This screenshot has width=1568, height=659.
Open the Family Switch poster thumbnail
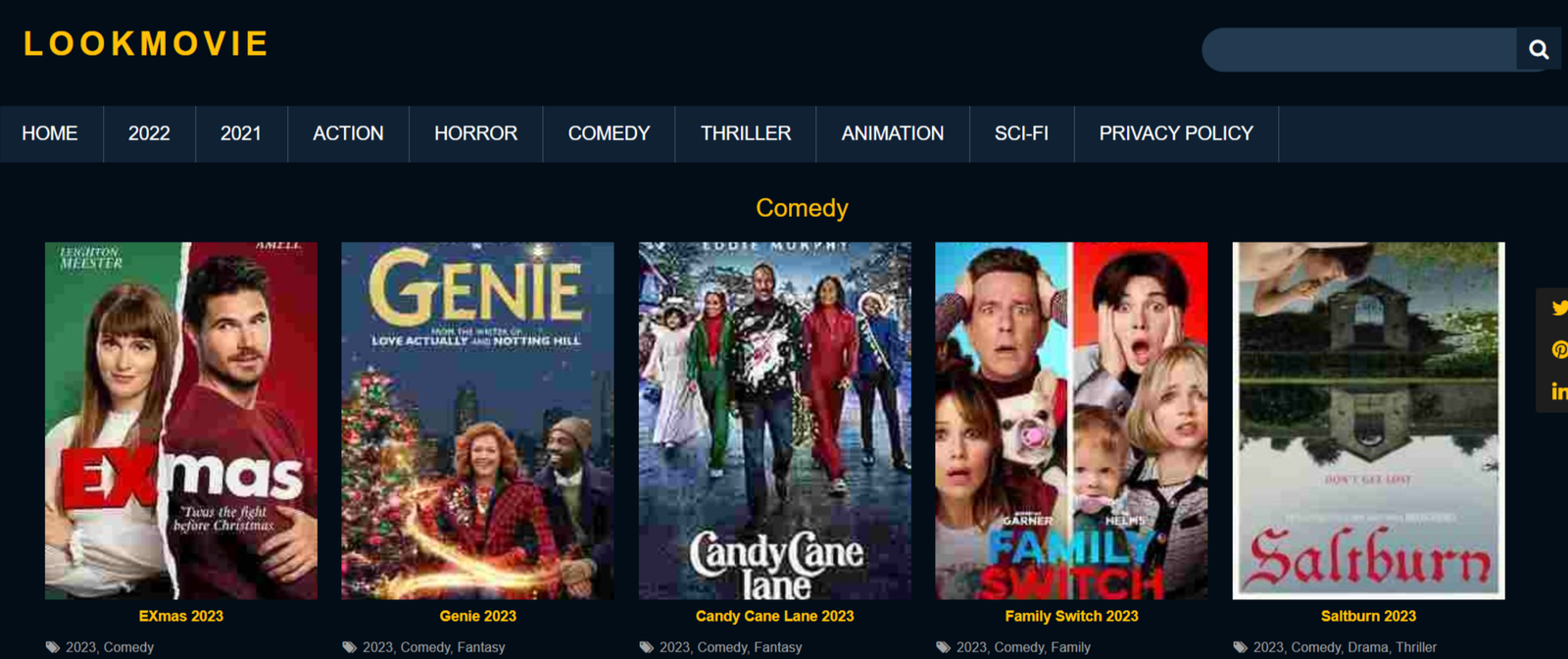click(1071, 421)
